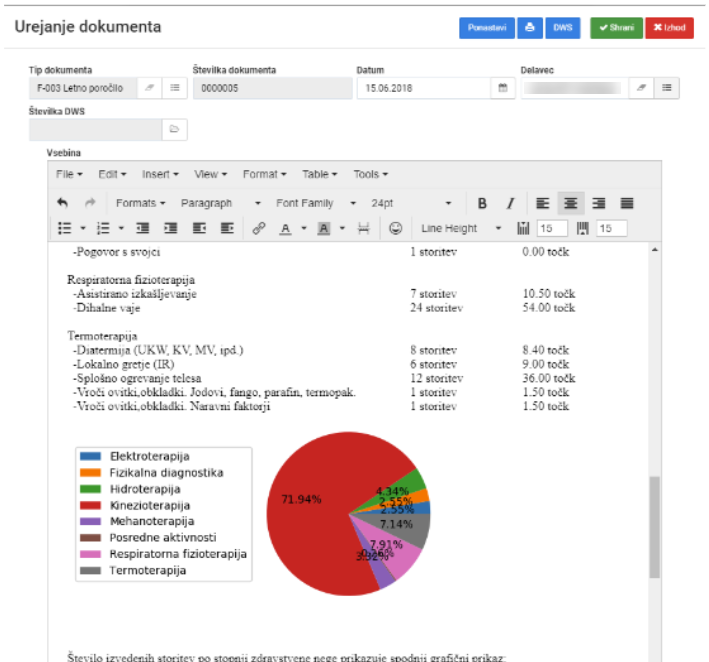
Task: Apply the background highlight color swatch
Action: [x=323, y=228]
